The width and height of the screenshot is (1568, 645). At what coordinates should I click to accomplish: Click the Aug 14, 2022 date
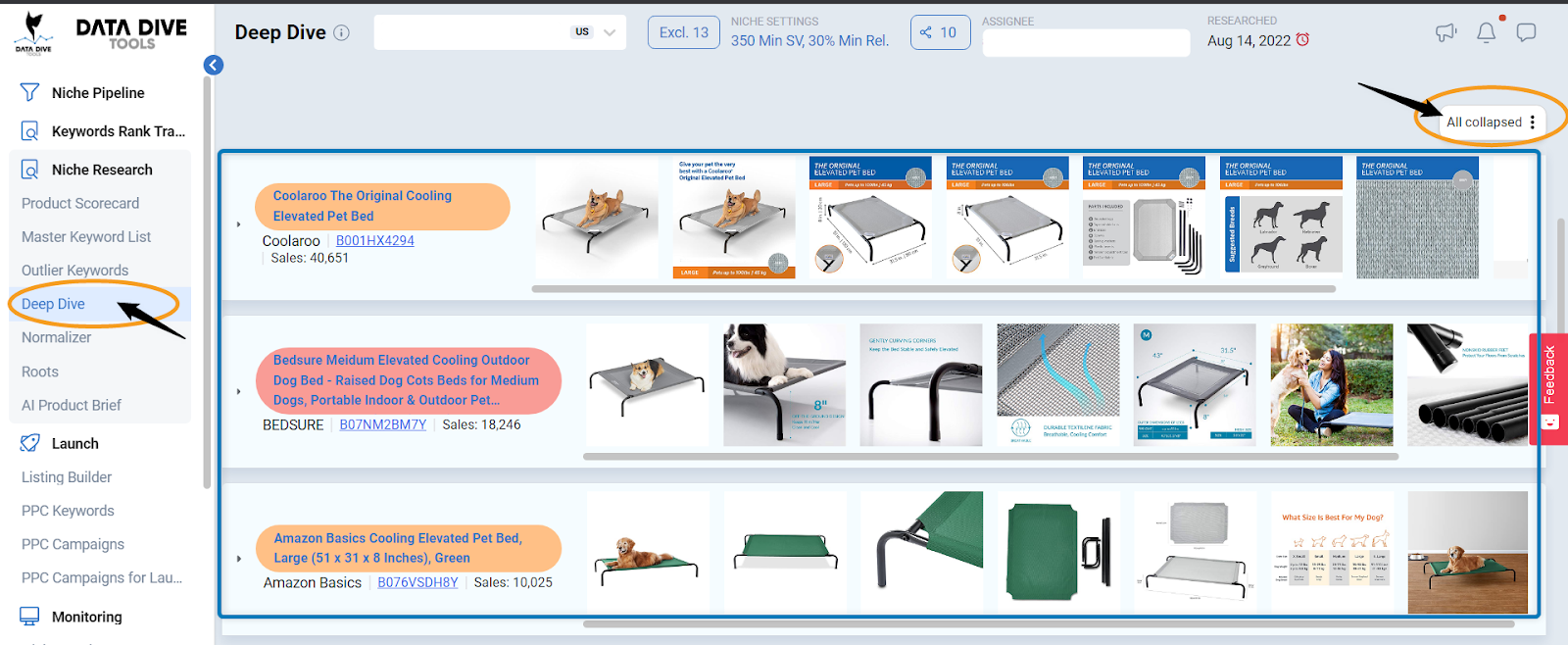[1249, 40]
